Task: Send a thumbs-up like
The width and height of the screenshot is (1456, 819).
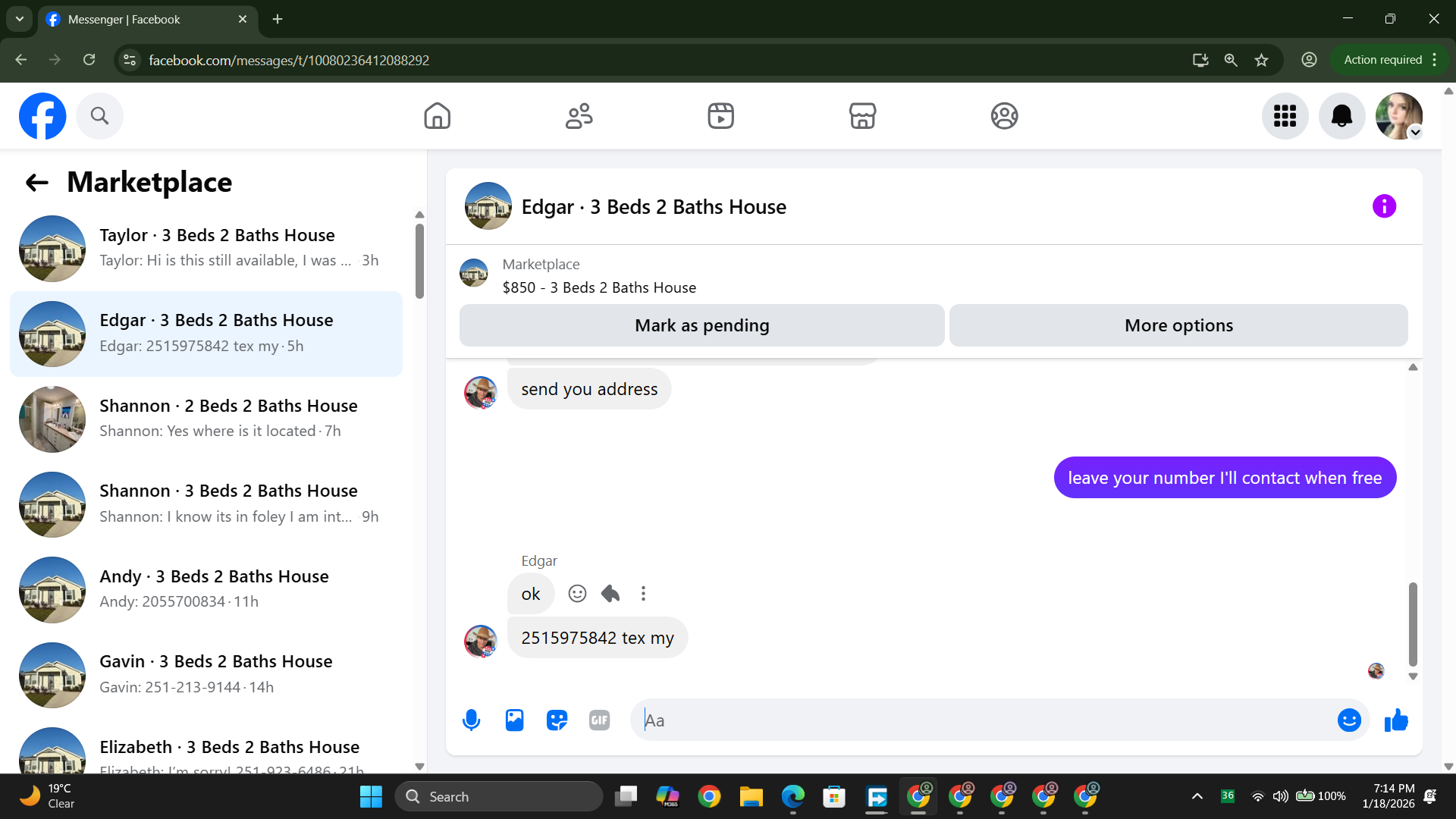Action: coord(1395,720)
